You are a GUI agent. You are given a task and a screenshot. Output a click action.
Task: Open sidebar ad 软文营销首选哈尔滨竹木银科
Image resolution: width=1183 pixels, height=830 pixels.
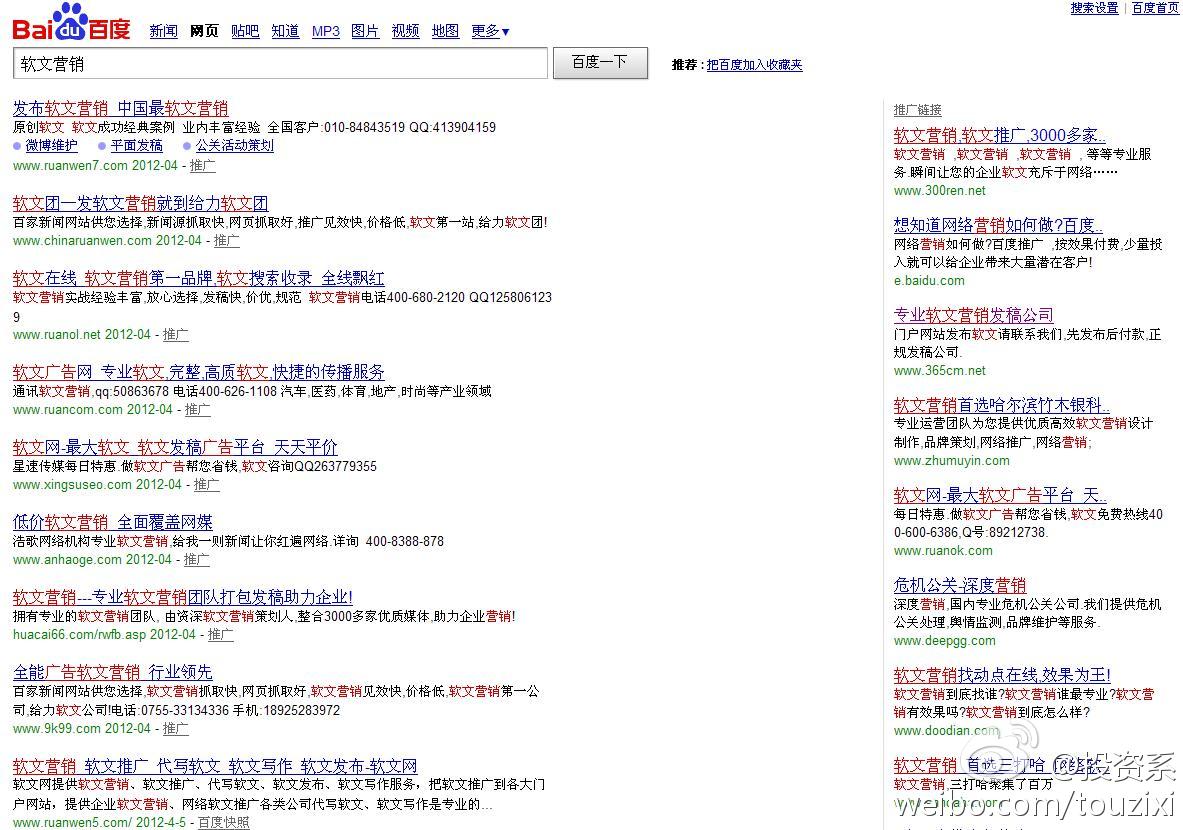tap(1001, 405)
